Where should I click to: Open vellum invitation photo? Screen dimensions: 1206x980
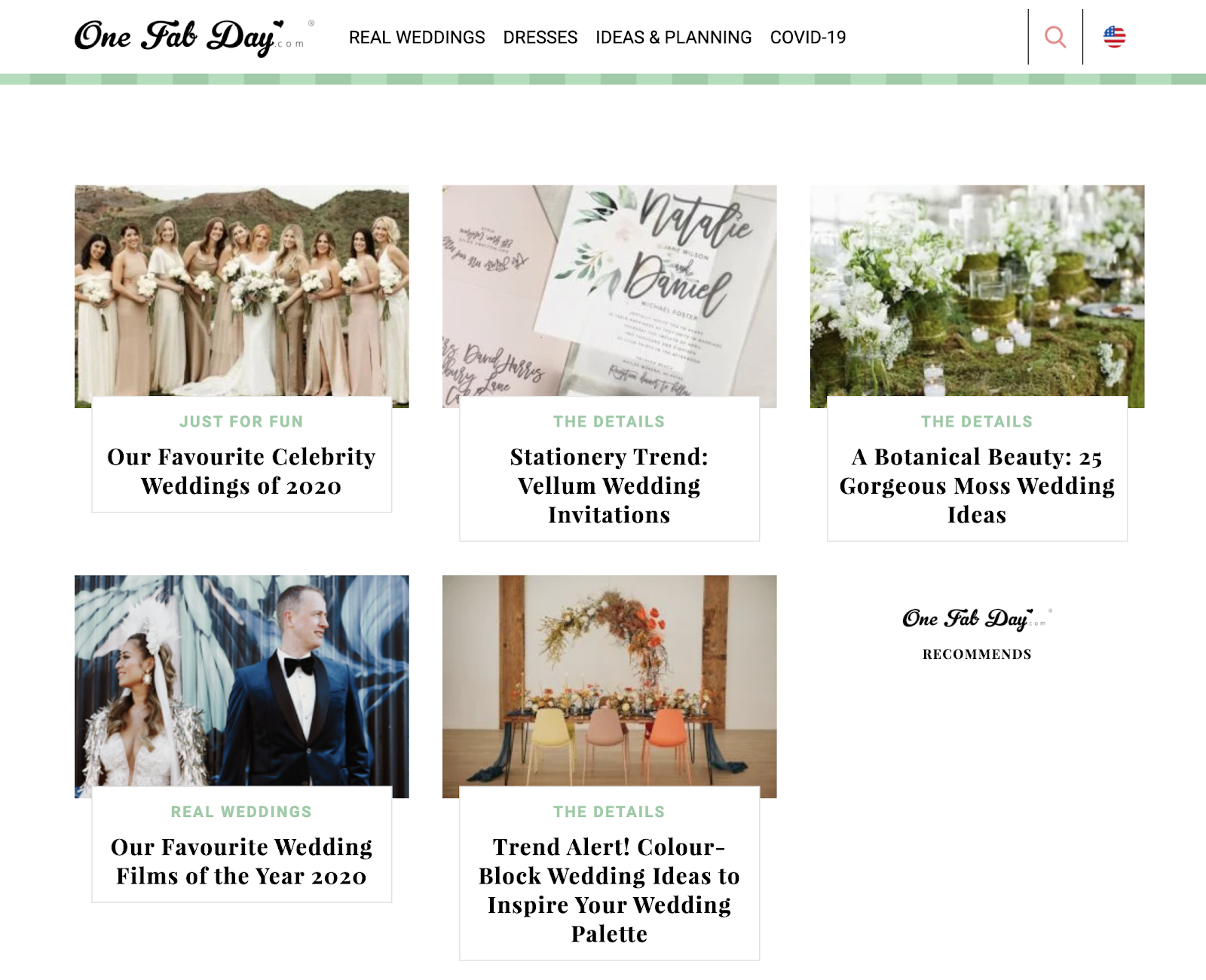[x=610, y=291]
